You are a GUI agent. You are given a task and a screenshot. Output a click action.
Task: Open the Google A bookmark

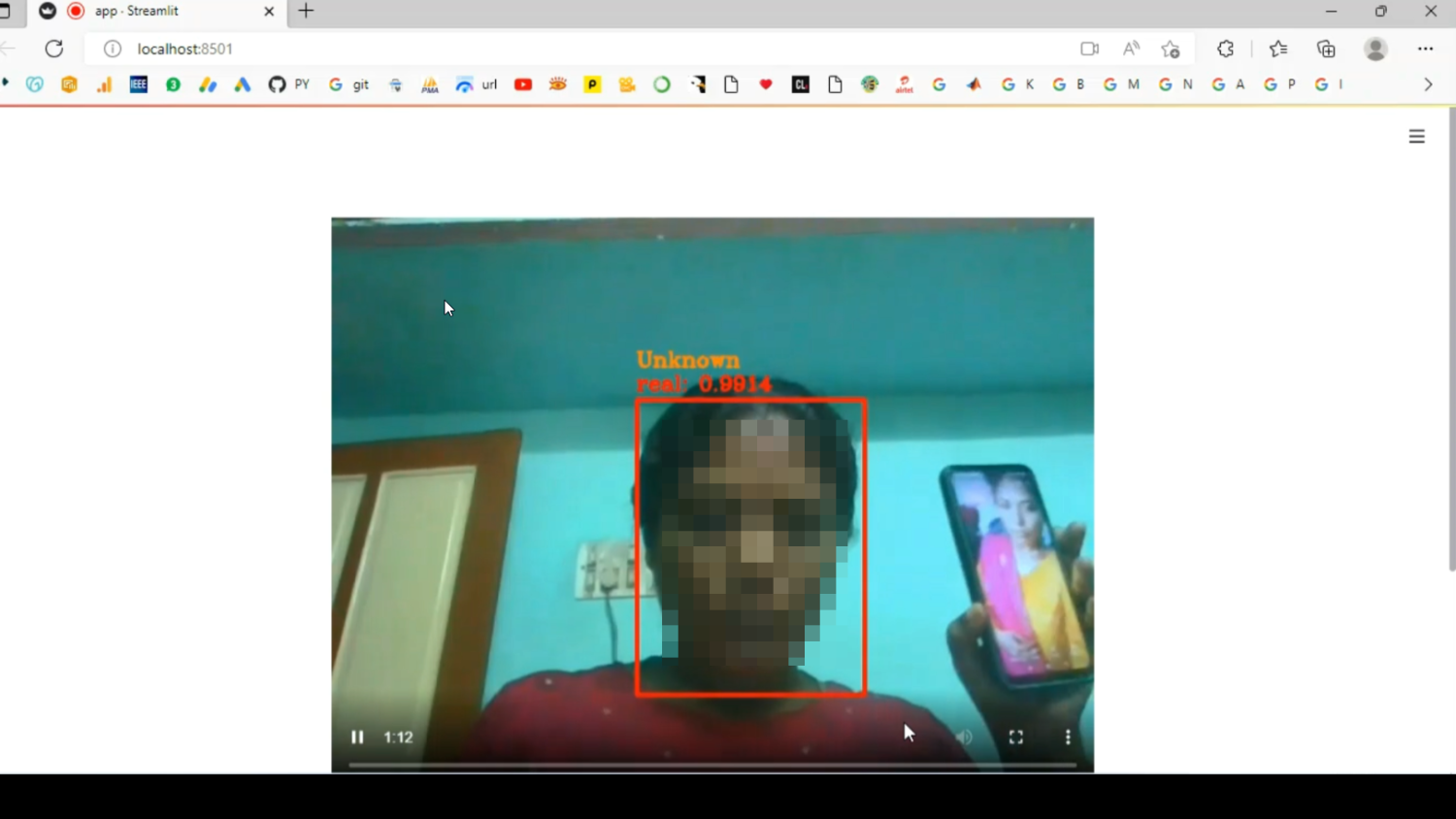(x=1228, y=84)
